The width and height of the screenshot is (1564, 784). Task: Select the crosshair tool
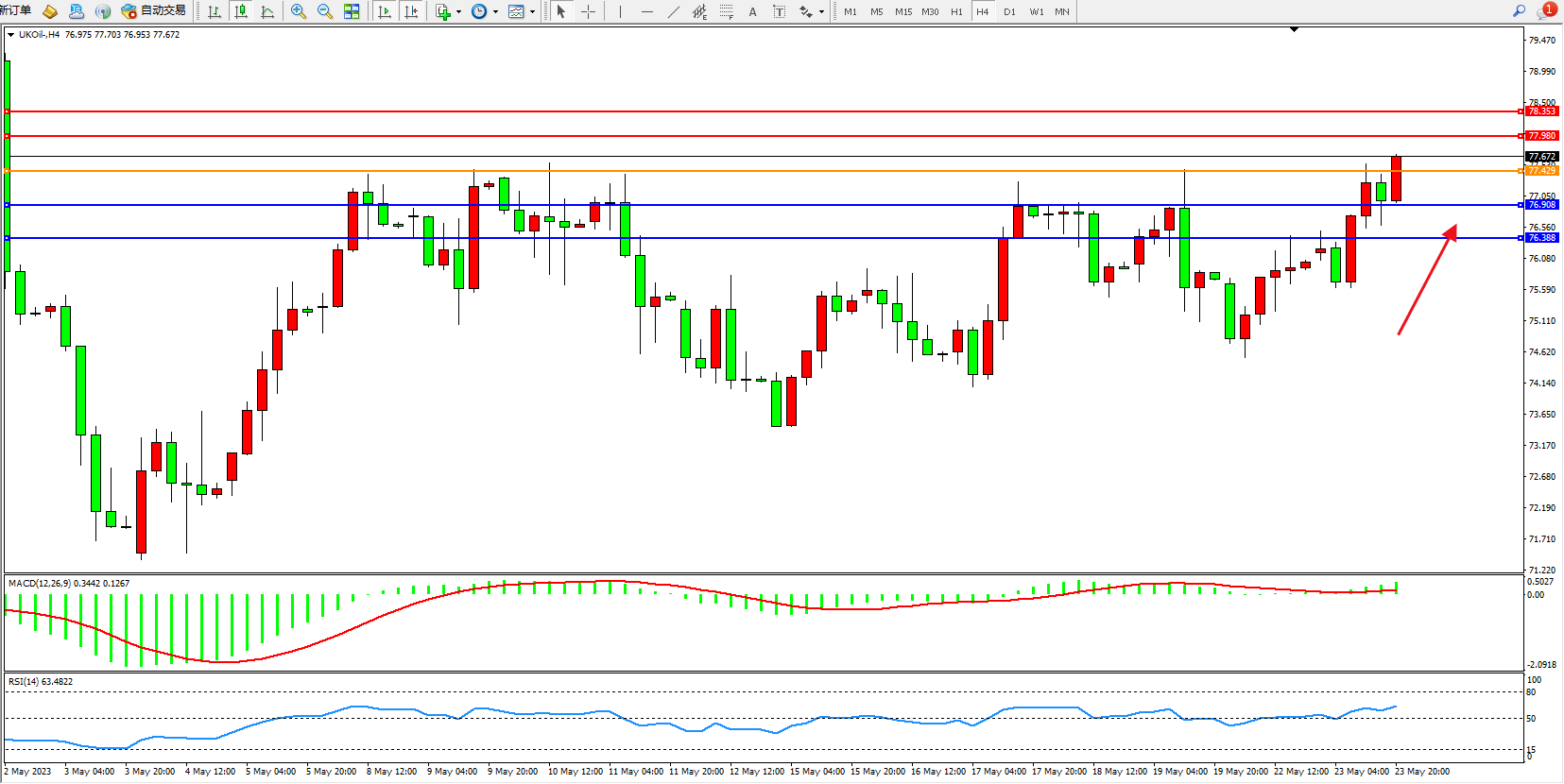pos(588,11)
